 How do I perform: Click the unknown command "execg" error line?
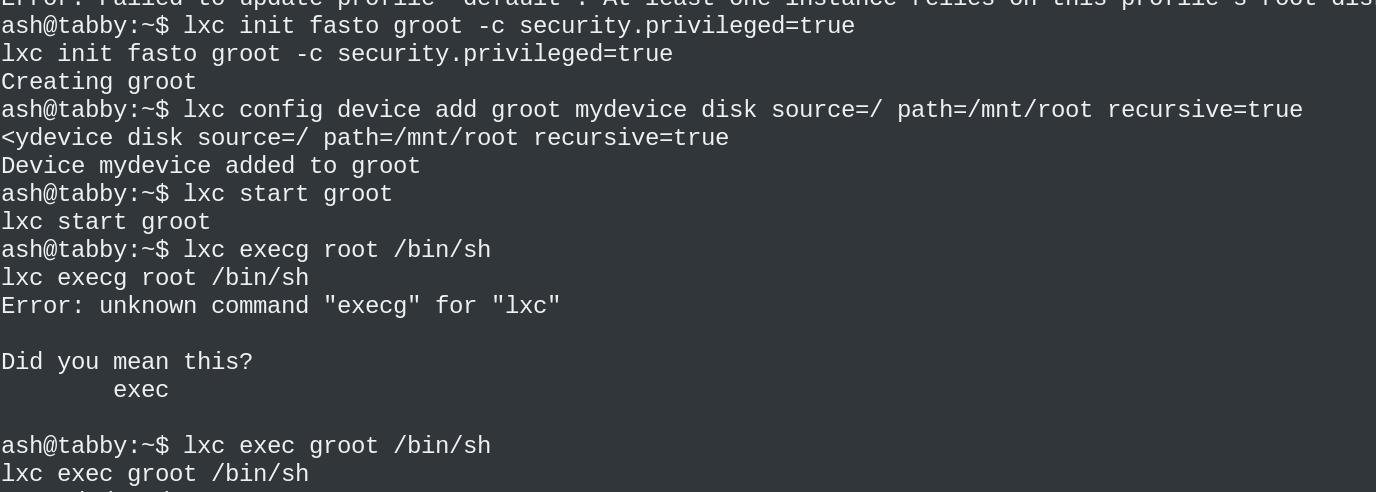[x=281, y=306]
